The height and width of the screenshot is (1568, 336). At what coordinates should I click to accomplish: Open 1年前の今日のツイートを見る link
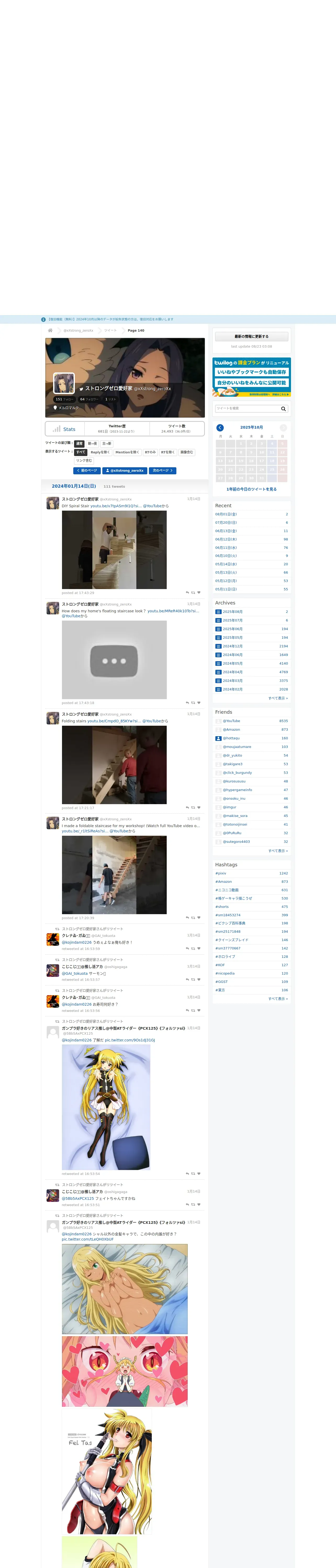click(251, 489)
